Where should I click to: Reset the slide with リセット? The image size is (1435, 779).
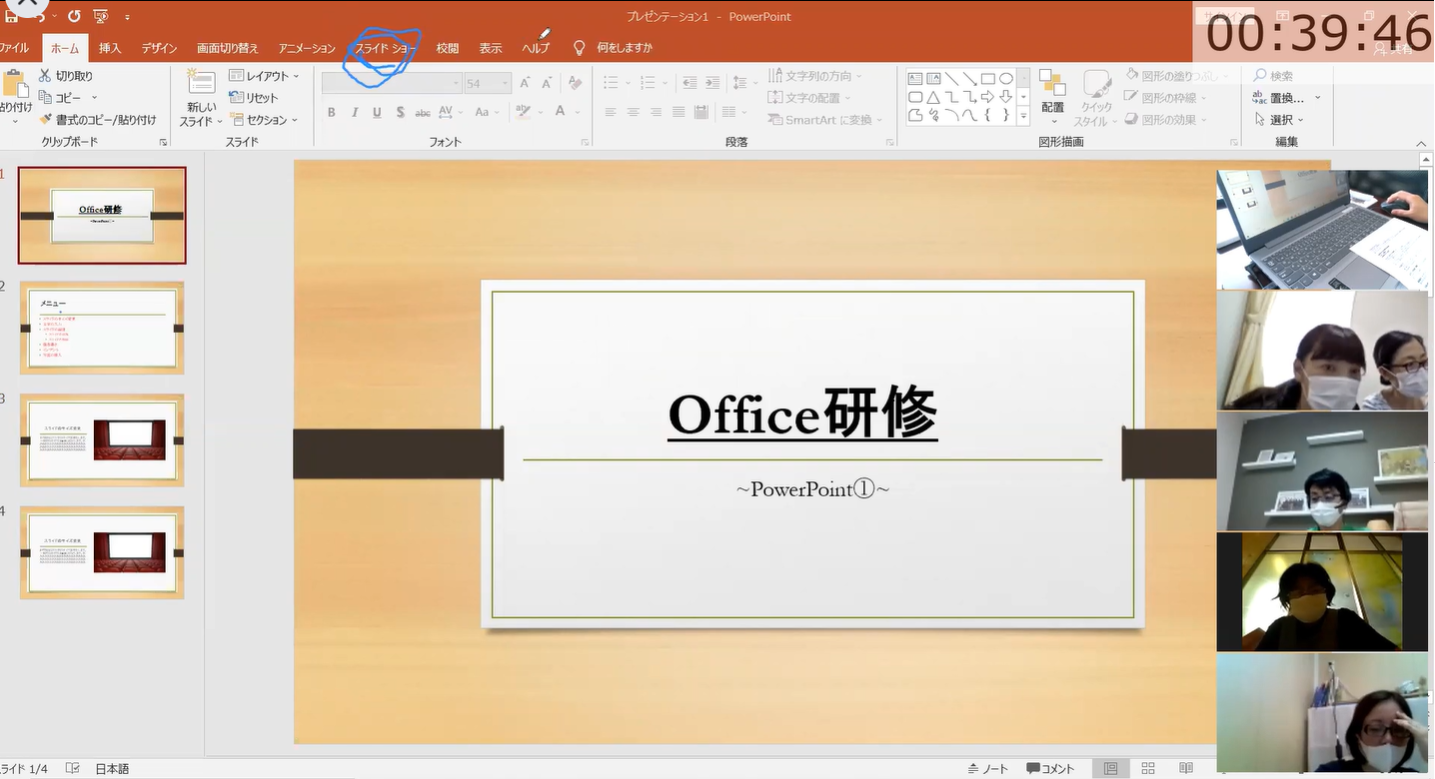point(254,97)
